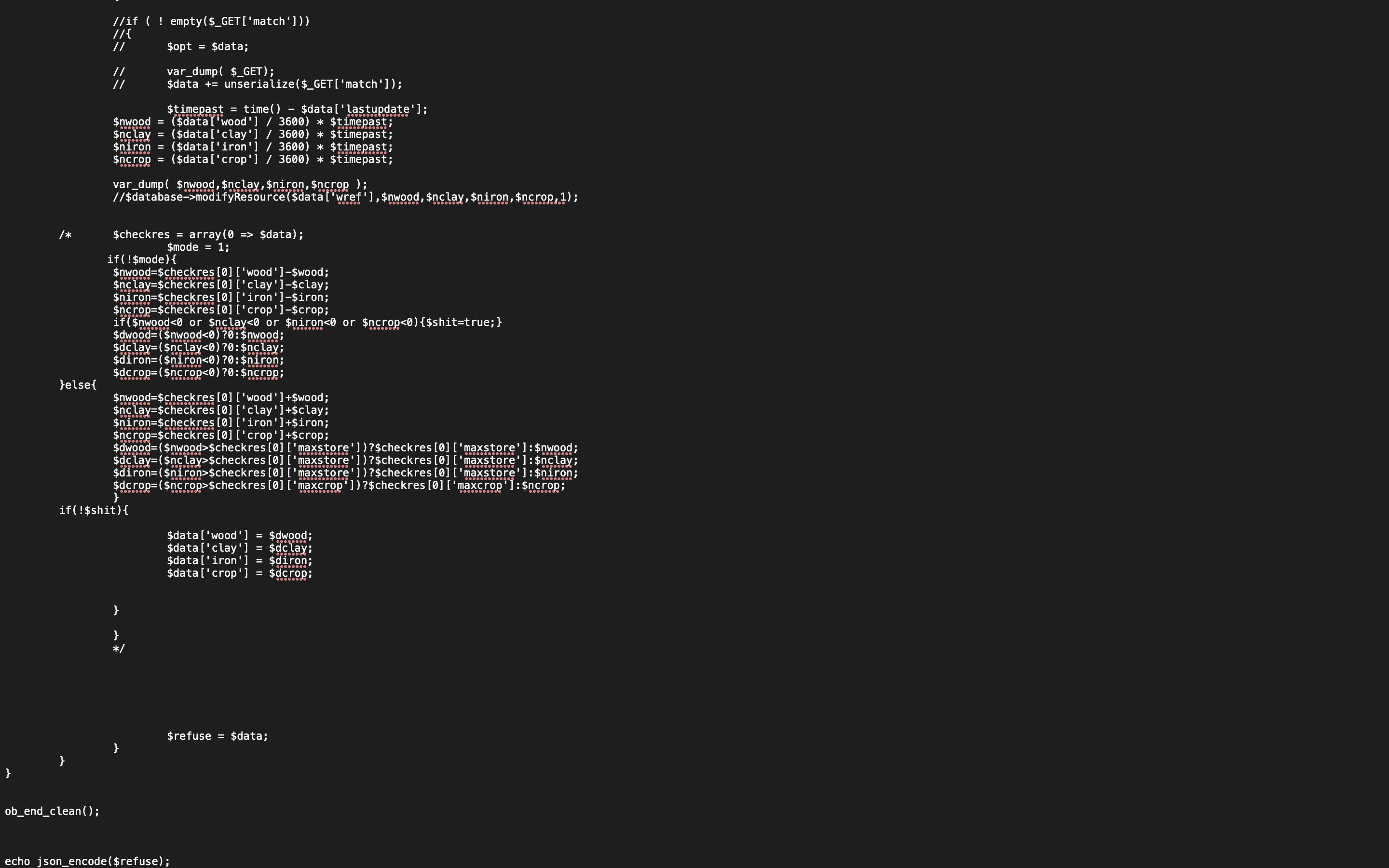This screenshot has width=1389, height=868.
Task: Click the $dcrop line containing 'maxcrop'
Action: pos(339,486)
